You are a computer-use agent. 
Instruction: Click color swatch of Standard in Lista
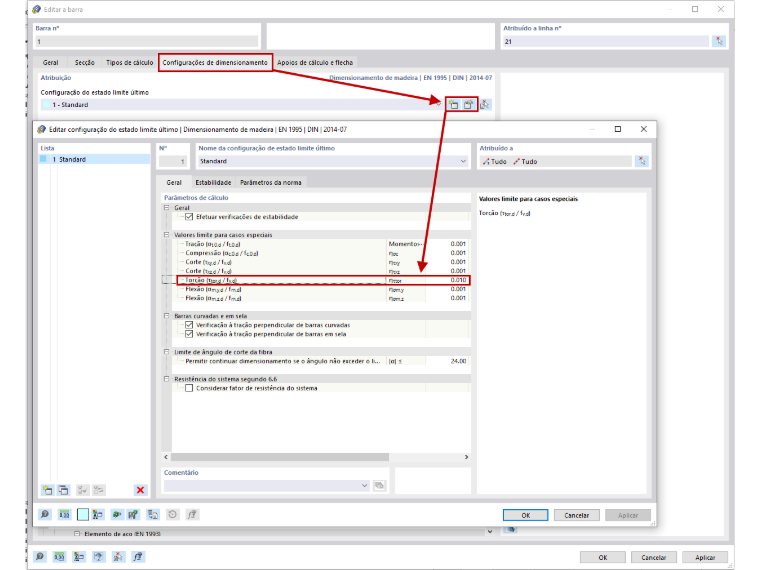point(44,159)
